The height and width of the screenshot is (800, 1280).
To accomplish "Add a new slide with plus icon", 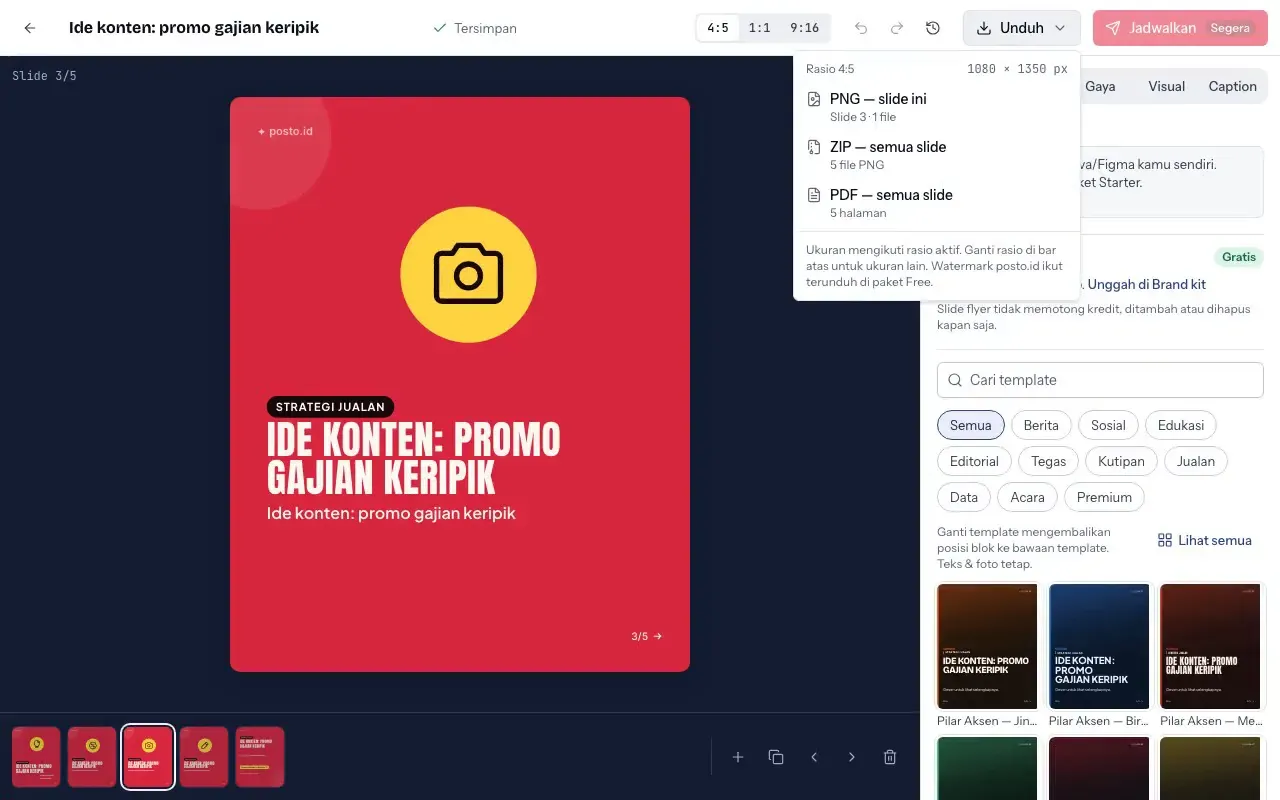I will tap(738, 757).
